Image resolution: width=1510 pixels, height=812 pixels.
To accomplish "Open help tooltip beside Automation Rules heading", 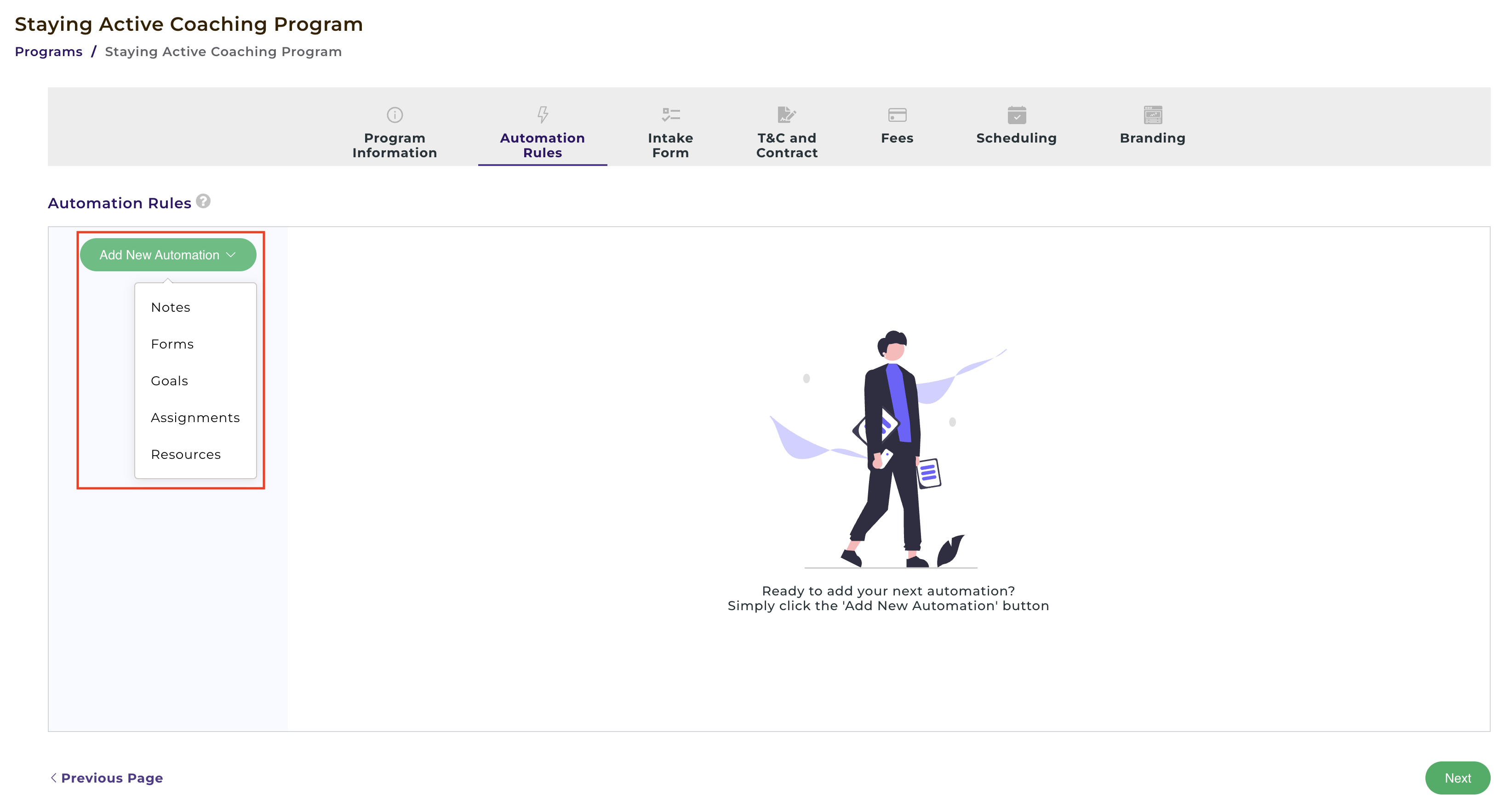I will coord(203,201).
